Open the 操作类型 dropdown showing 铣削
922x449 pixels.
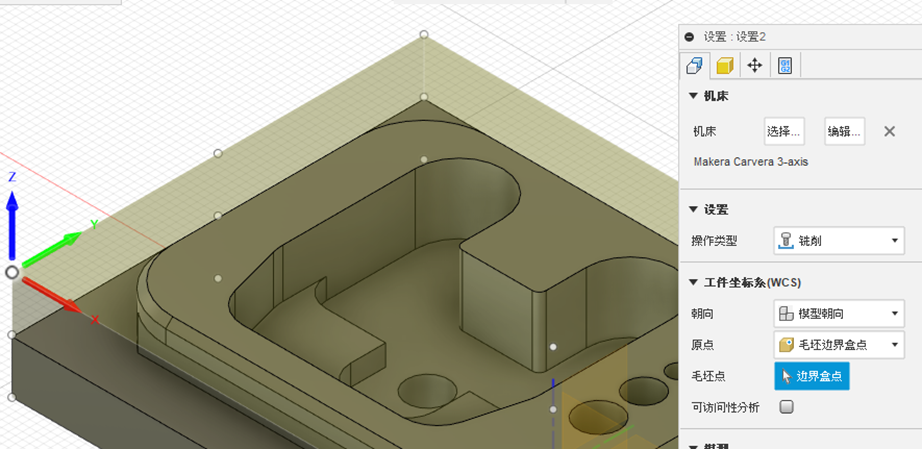click(x=839, y=241)
